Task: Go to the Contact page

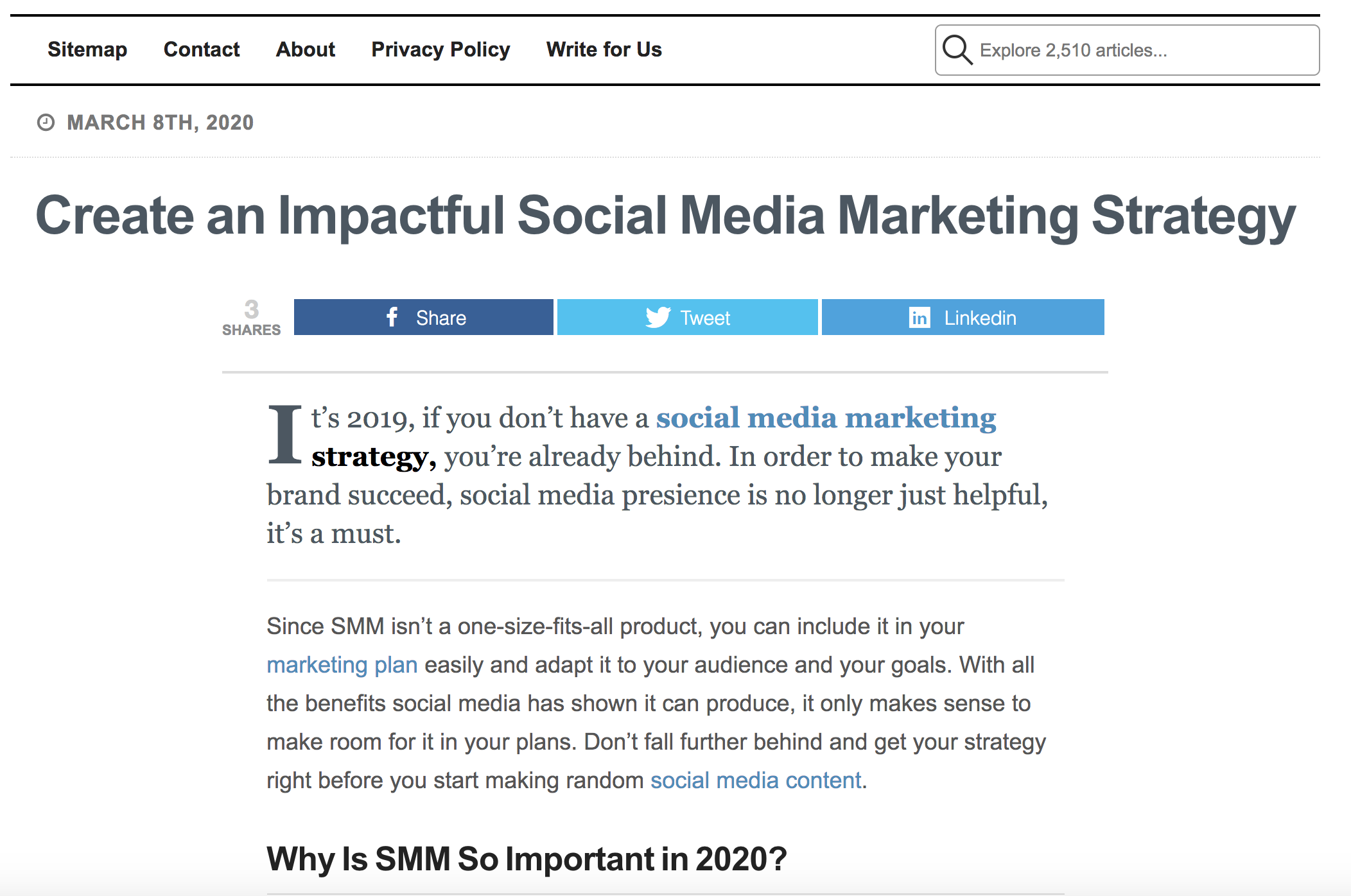Action: click(x=202, y=49)
